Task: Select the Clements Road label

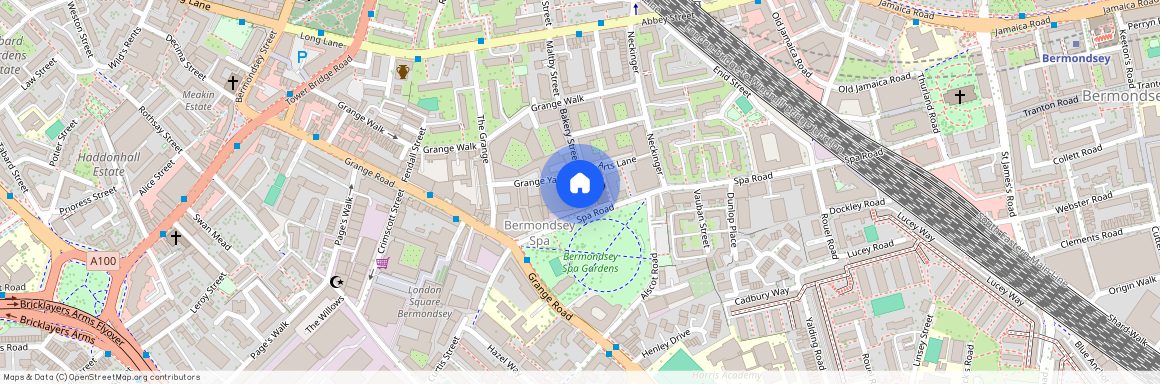Action: pos(1092,237)
